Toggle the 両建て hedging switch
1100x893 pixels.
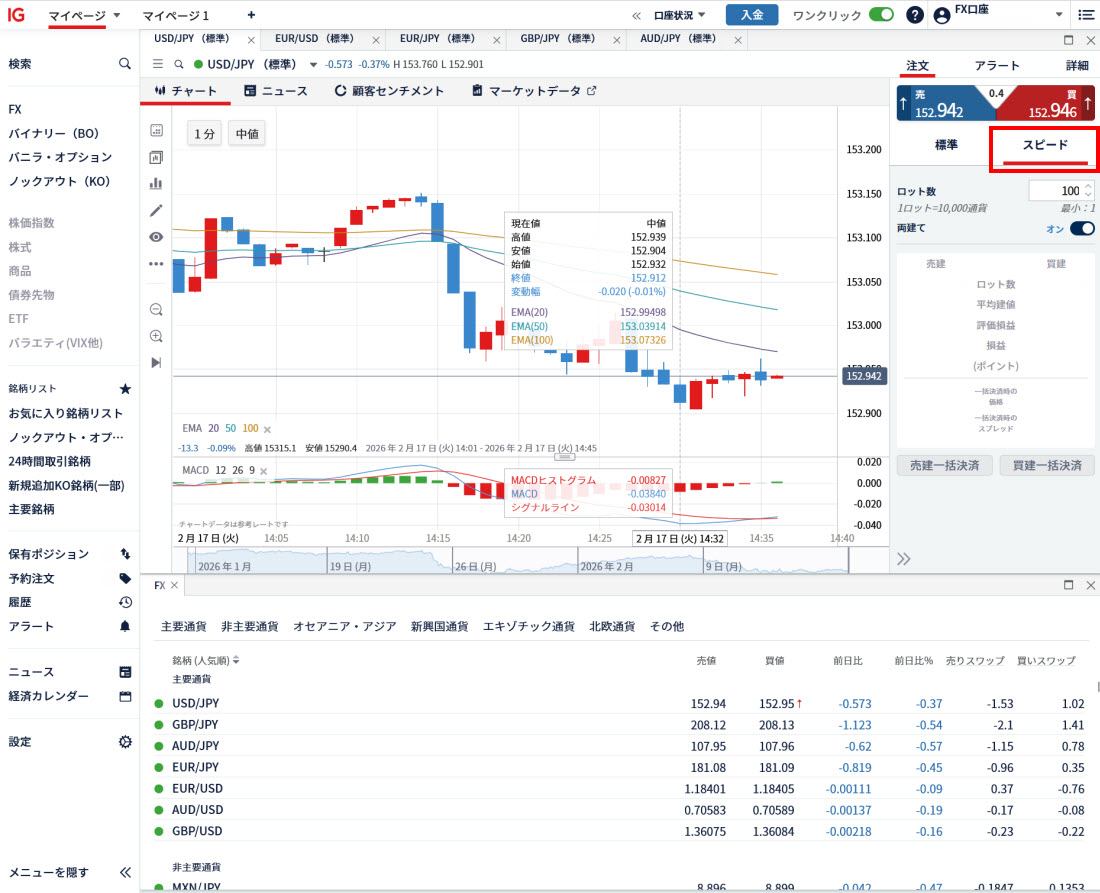pos(1082,228)
